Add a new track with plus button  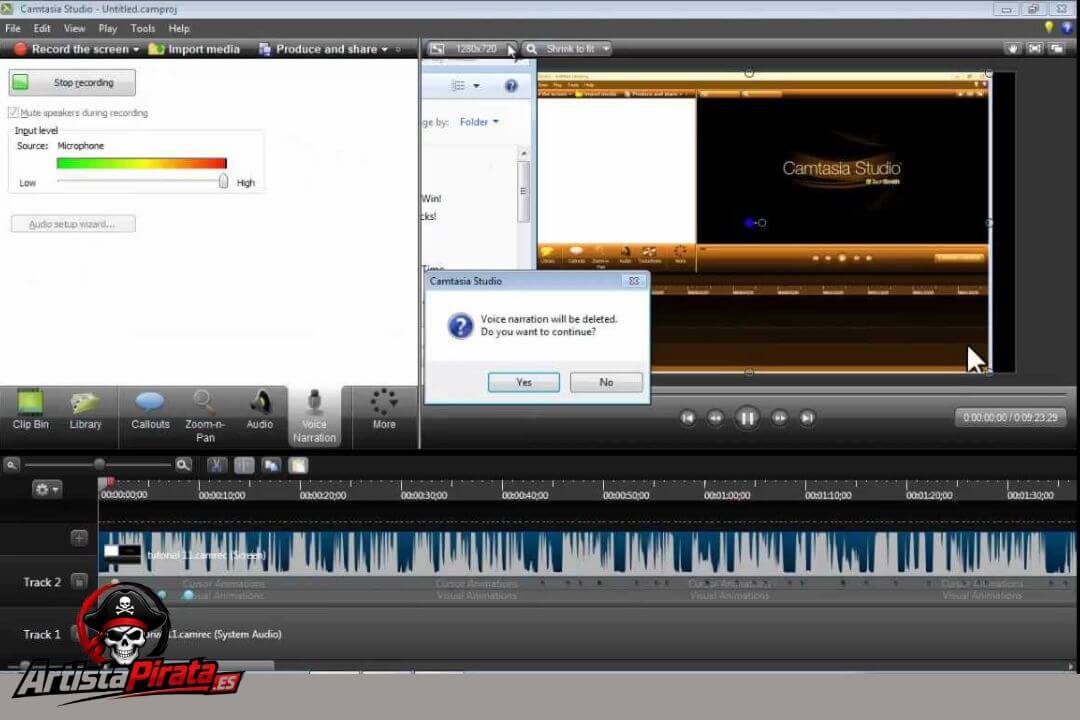(x=79, y=537)
